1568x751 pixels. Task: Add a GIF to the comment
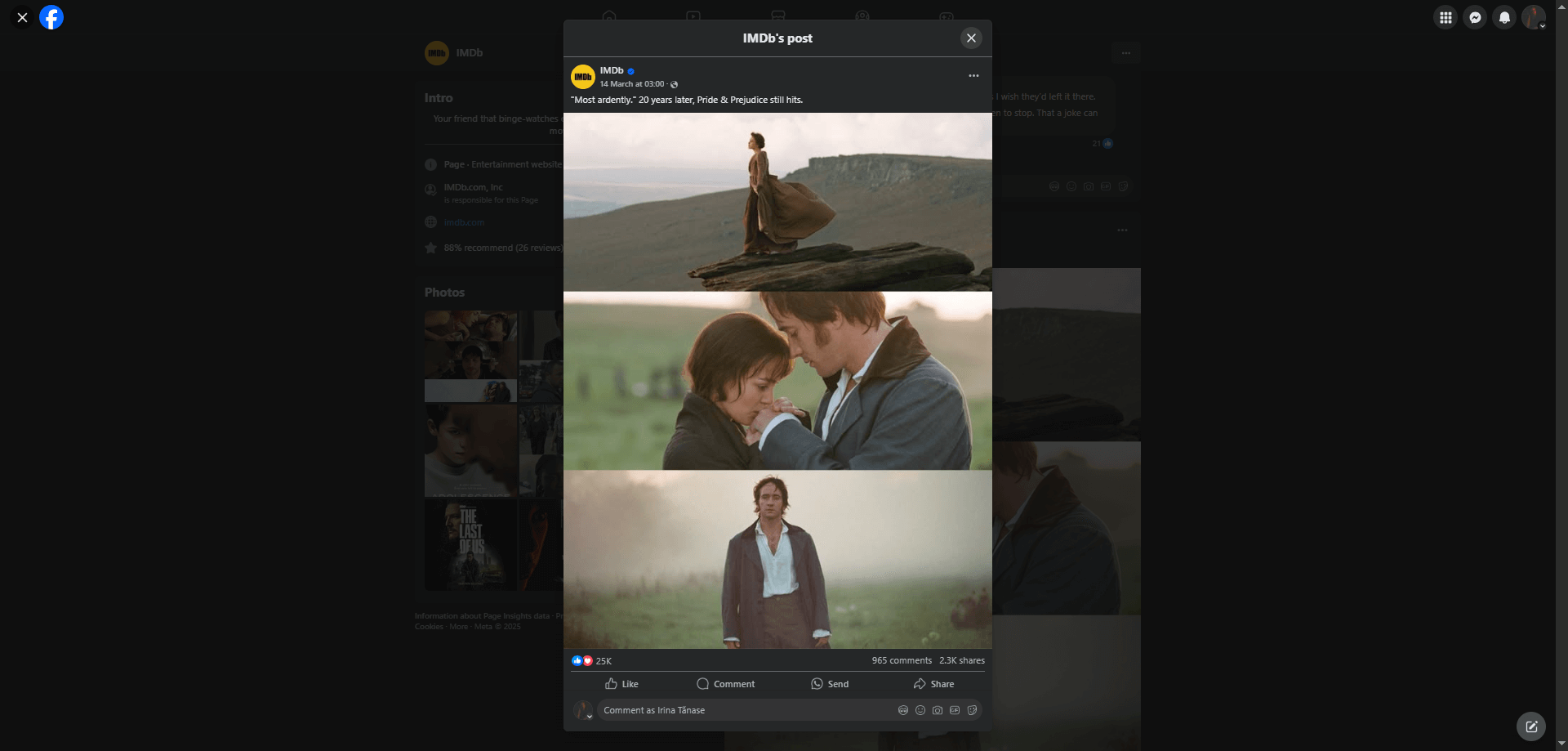click(x=955, y=710)
